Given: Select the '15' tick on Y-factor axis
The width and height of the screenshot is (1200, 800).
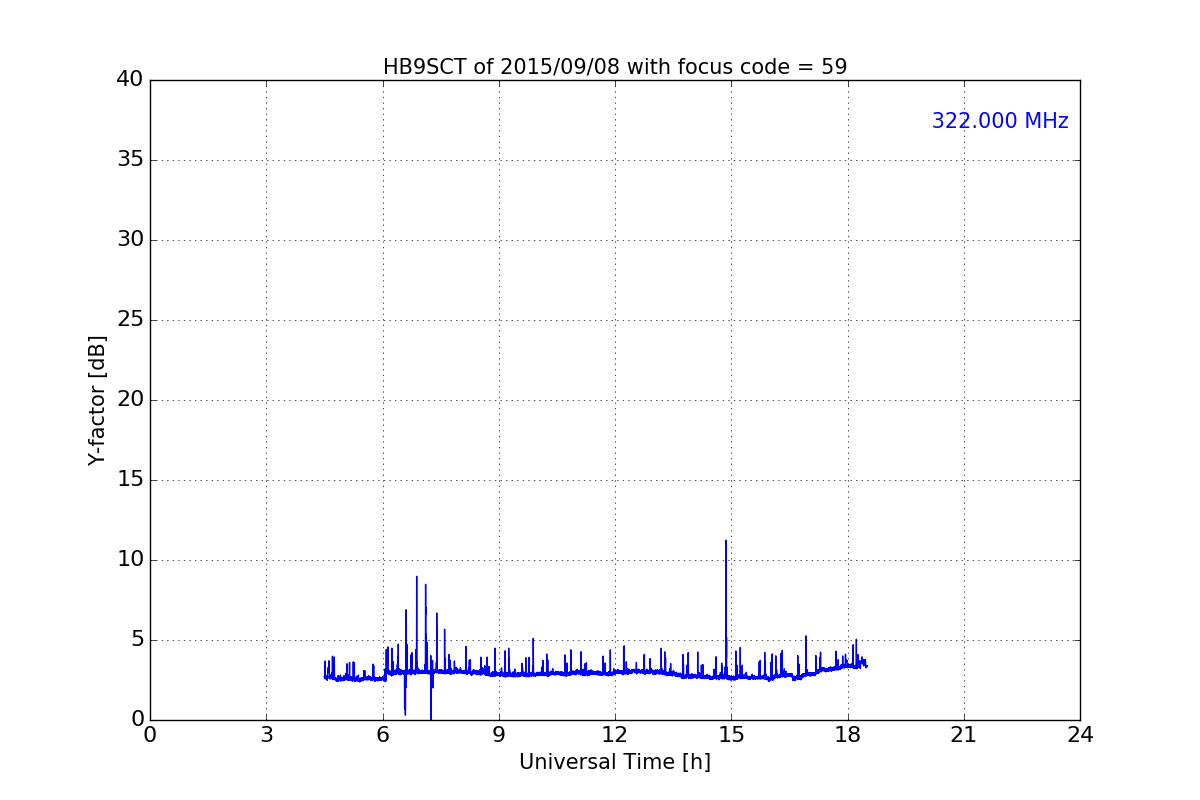Looking at the screenshot, I should (x=130, y=480).
